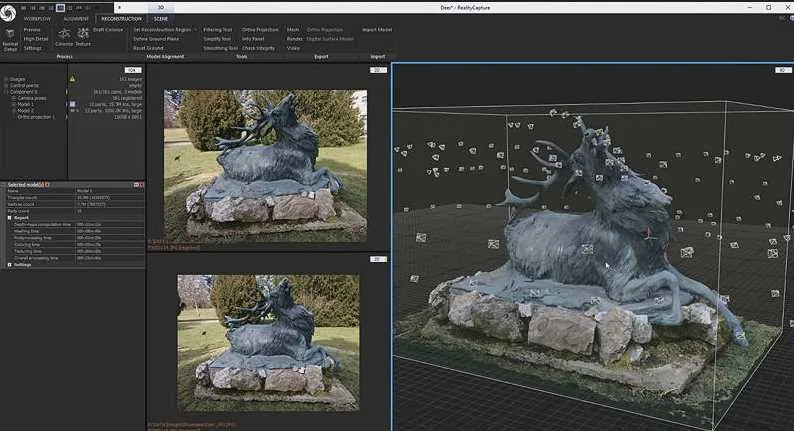794x431 pixels.
Task: Click the lower deer statue photo
Action: coord(268,343)
